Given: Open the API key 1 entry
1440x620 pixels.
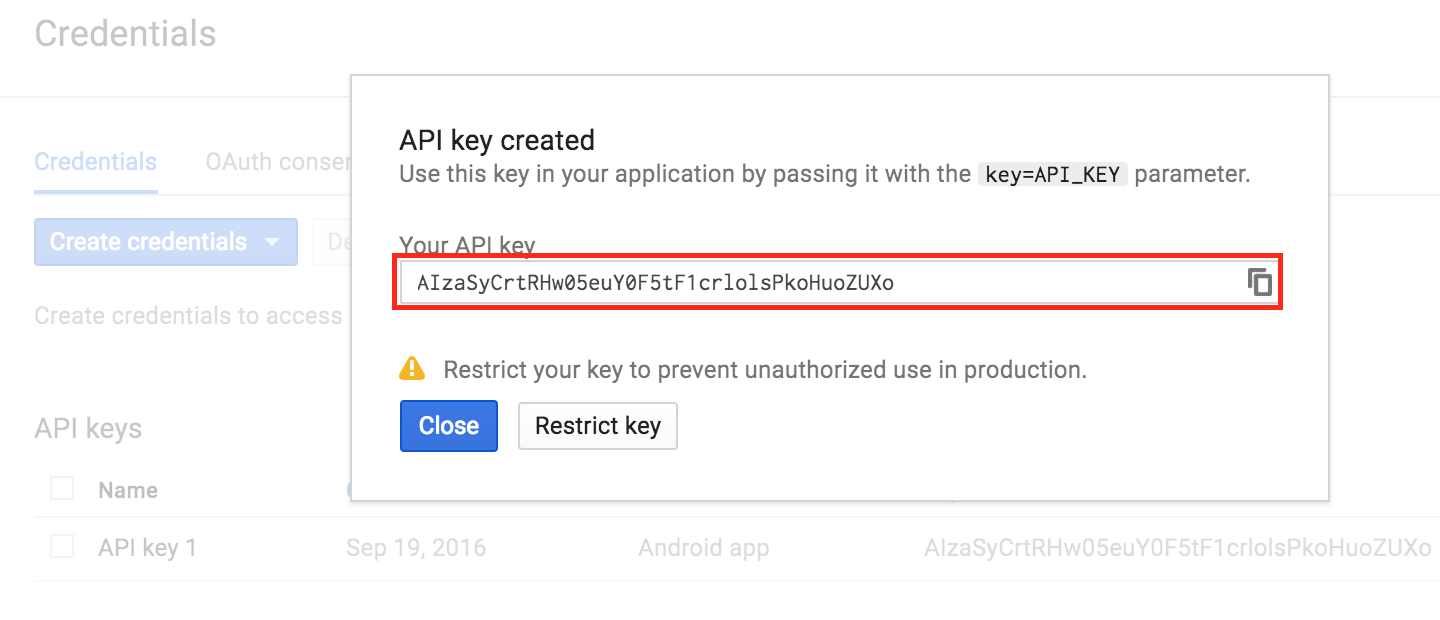Looking at the screenshot, I should pos(147,548).
